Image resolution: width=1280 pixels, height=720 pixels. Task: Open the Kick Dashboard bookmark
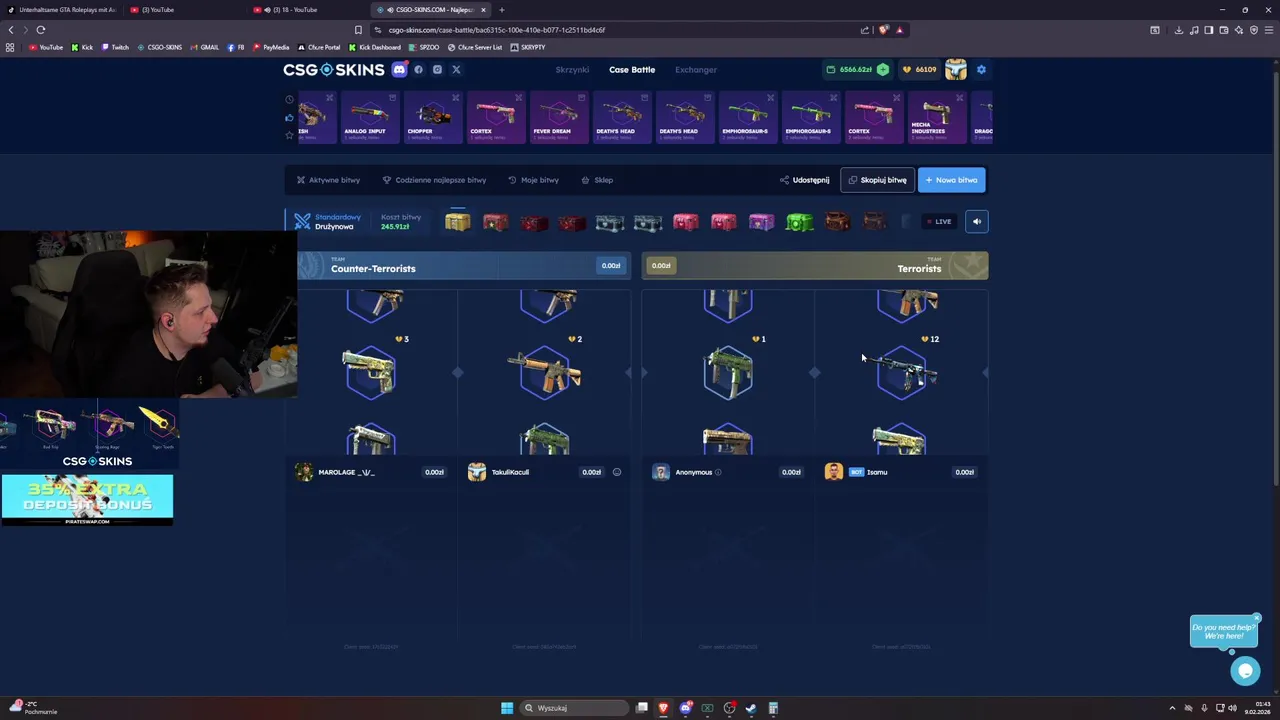pos(374,47)
